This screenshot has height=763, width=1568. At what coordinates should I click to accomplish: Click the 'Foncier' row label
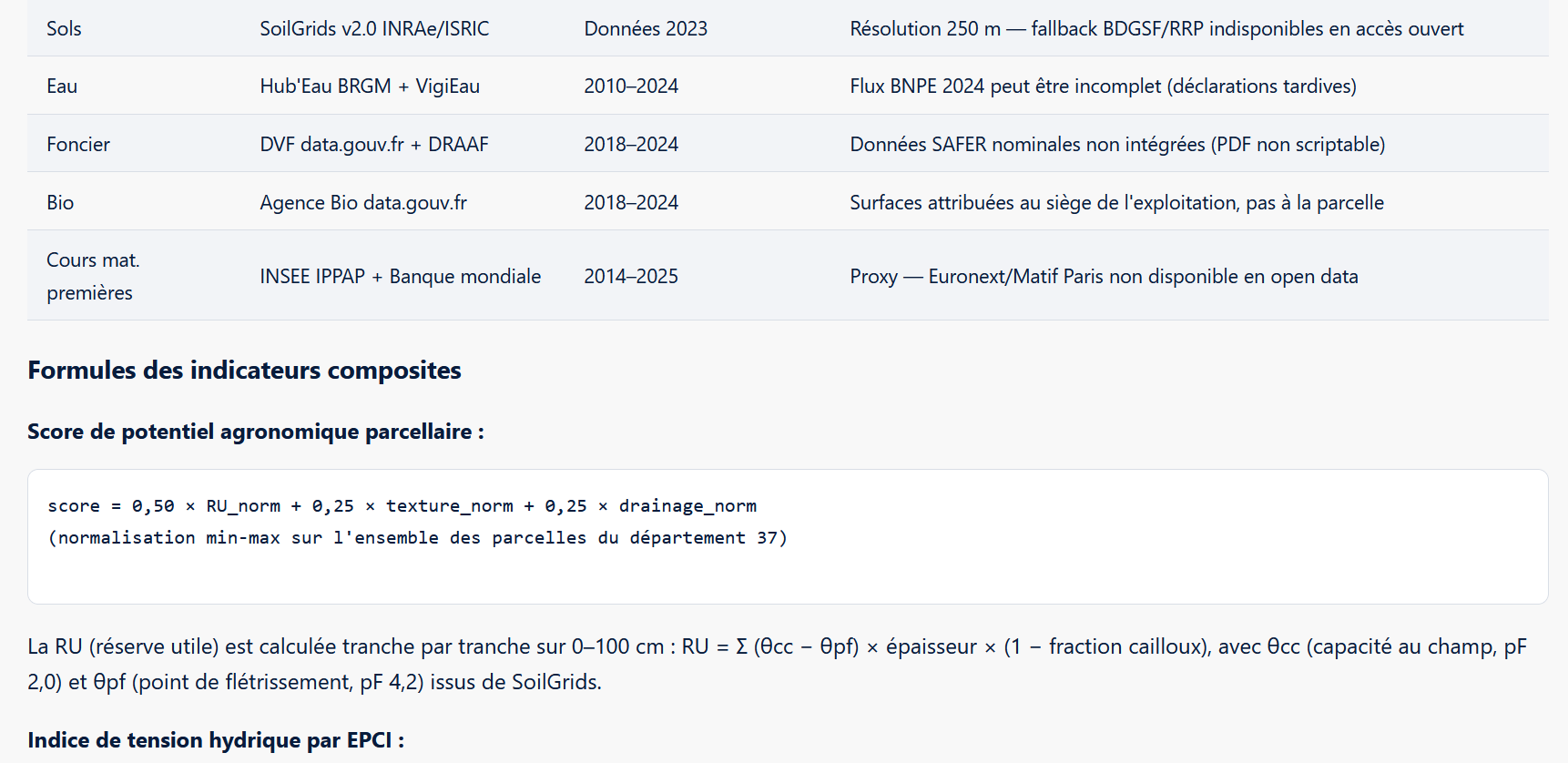[78, 144]
